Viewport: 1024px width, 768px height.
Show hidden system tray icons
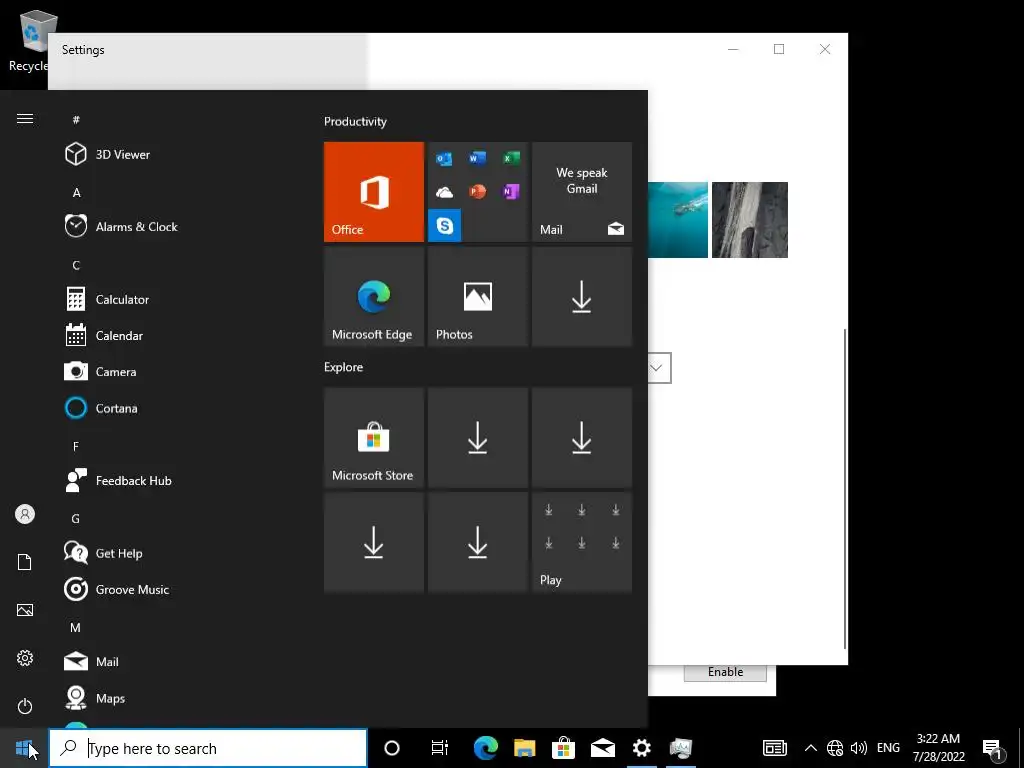pyautogui.click(x=810, y=748)
